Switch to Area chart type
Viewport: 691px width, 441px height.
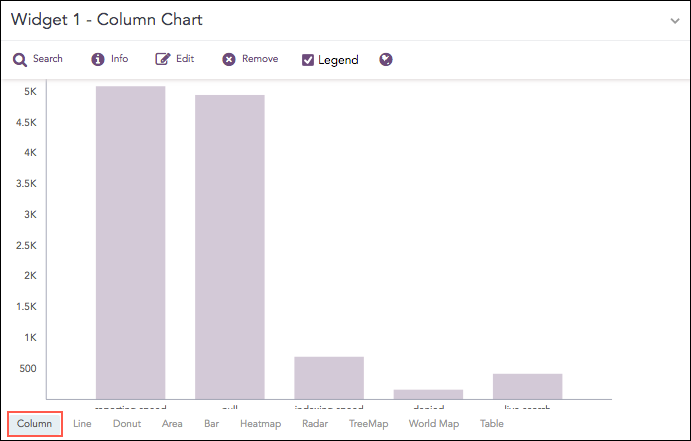pyautogui.click(x=172, y=424)
